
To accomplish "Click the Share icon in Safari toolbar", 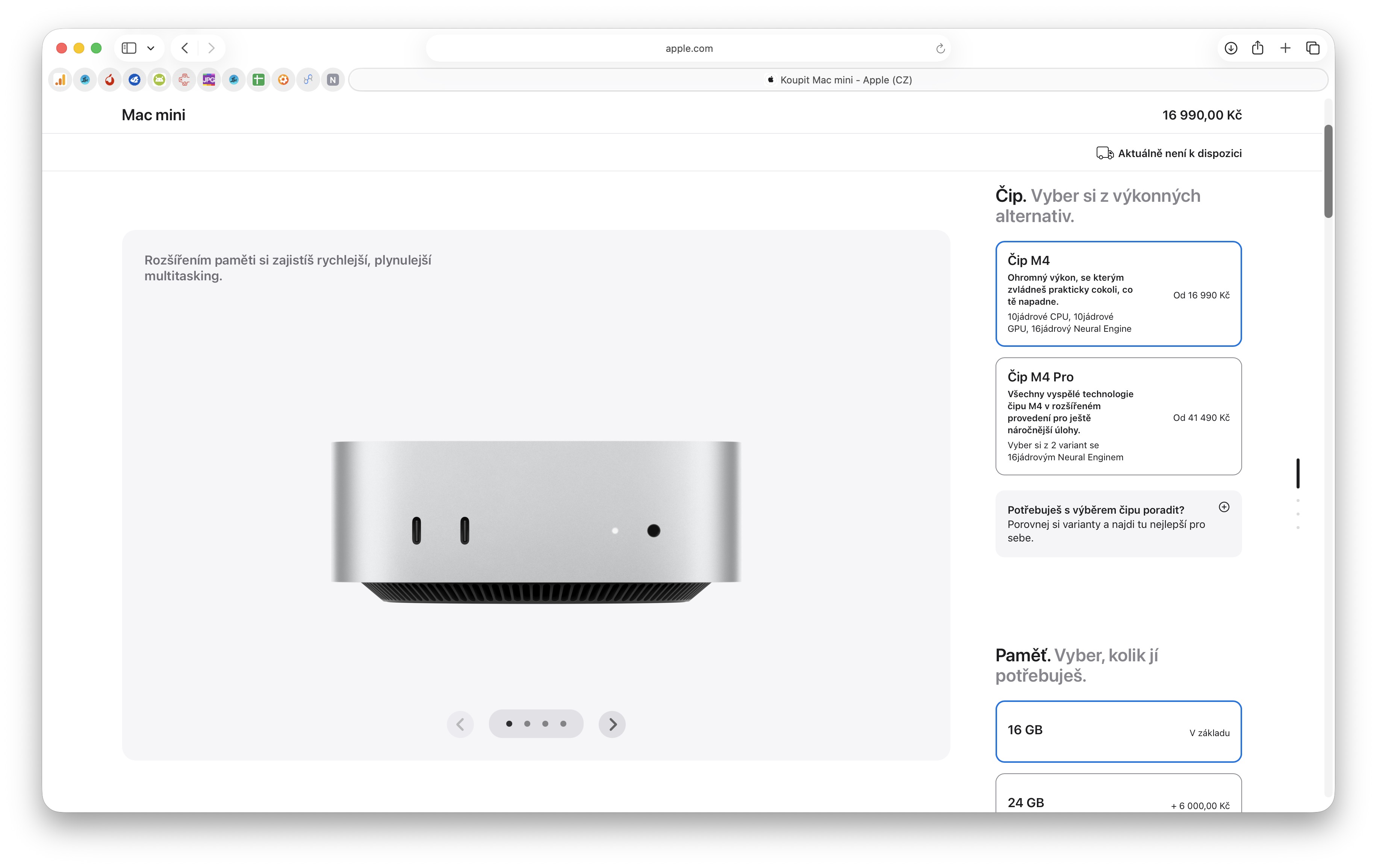I will coord(1257,48).
